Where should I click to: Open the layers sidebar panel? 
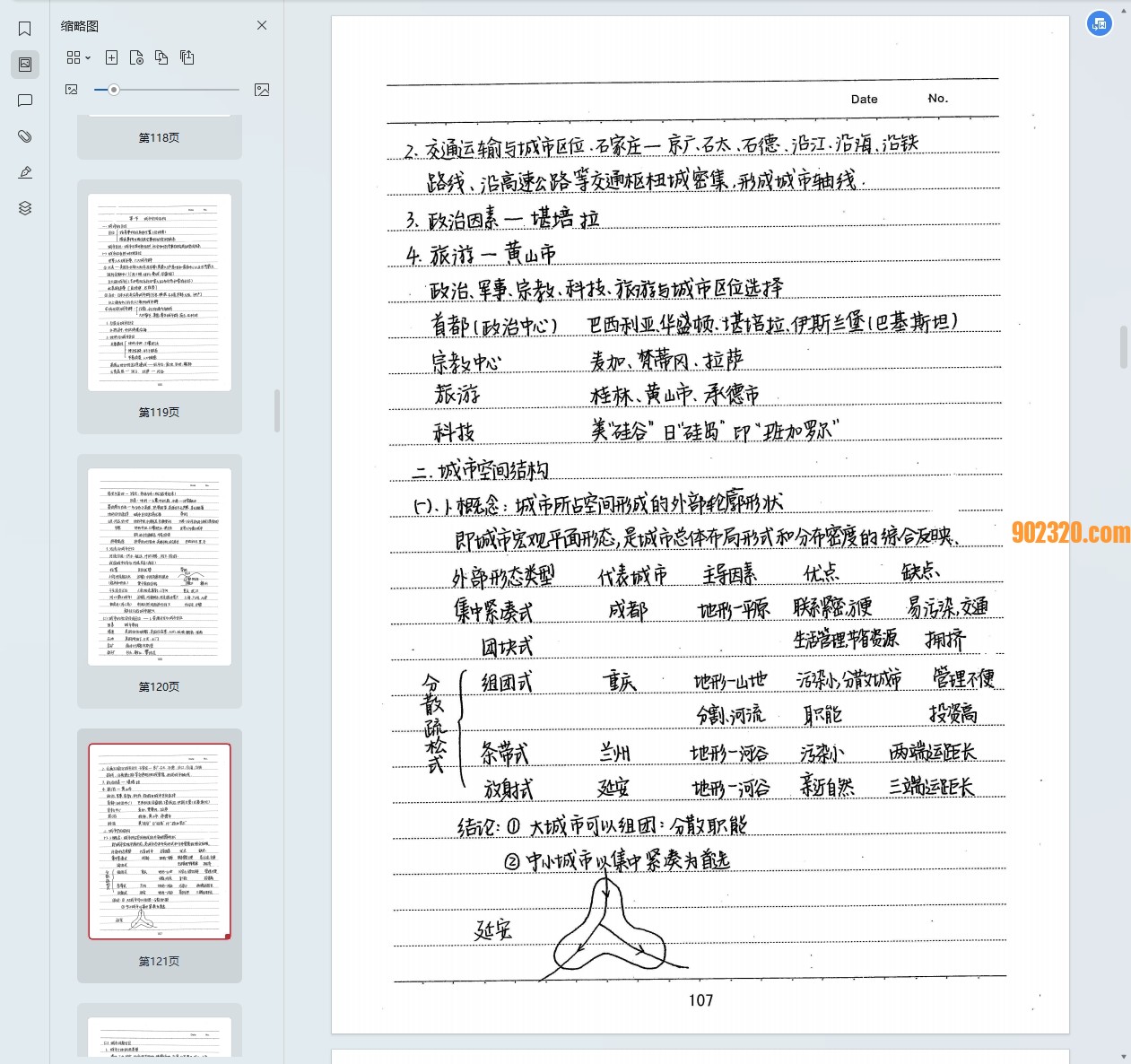(25, 208)
